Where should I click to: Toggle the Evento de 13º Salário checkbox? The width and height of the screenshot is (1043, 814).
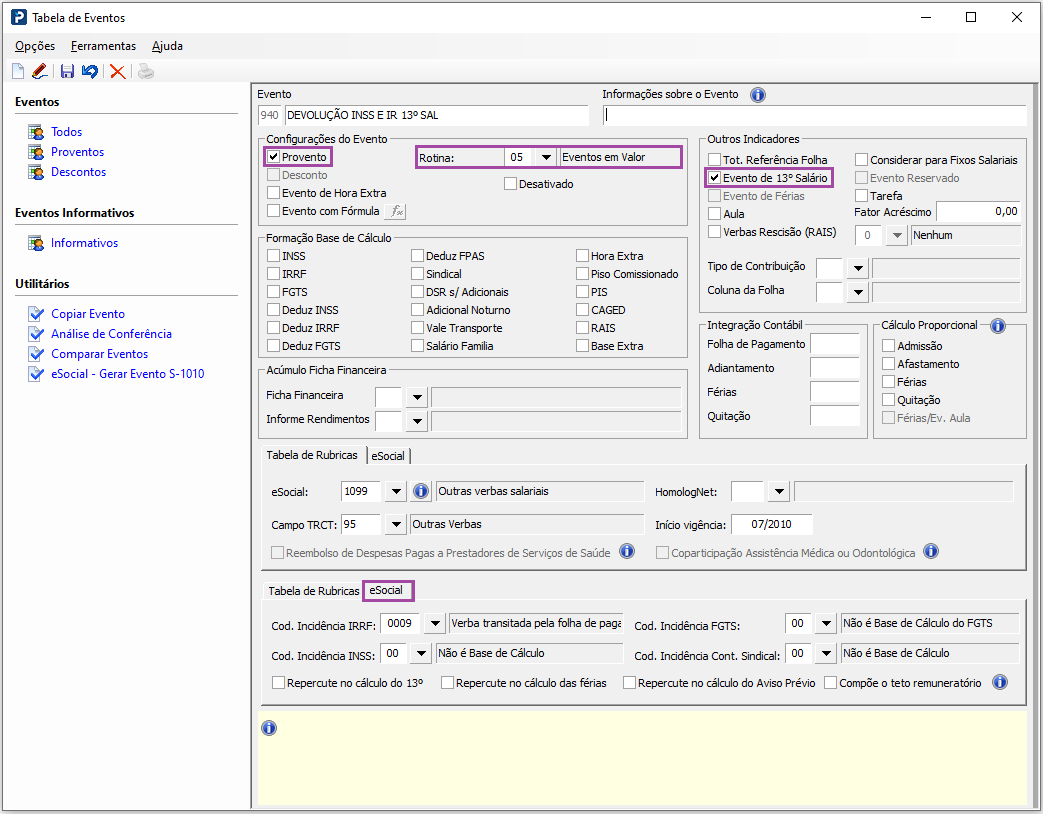click(x=714, y=178)
